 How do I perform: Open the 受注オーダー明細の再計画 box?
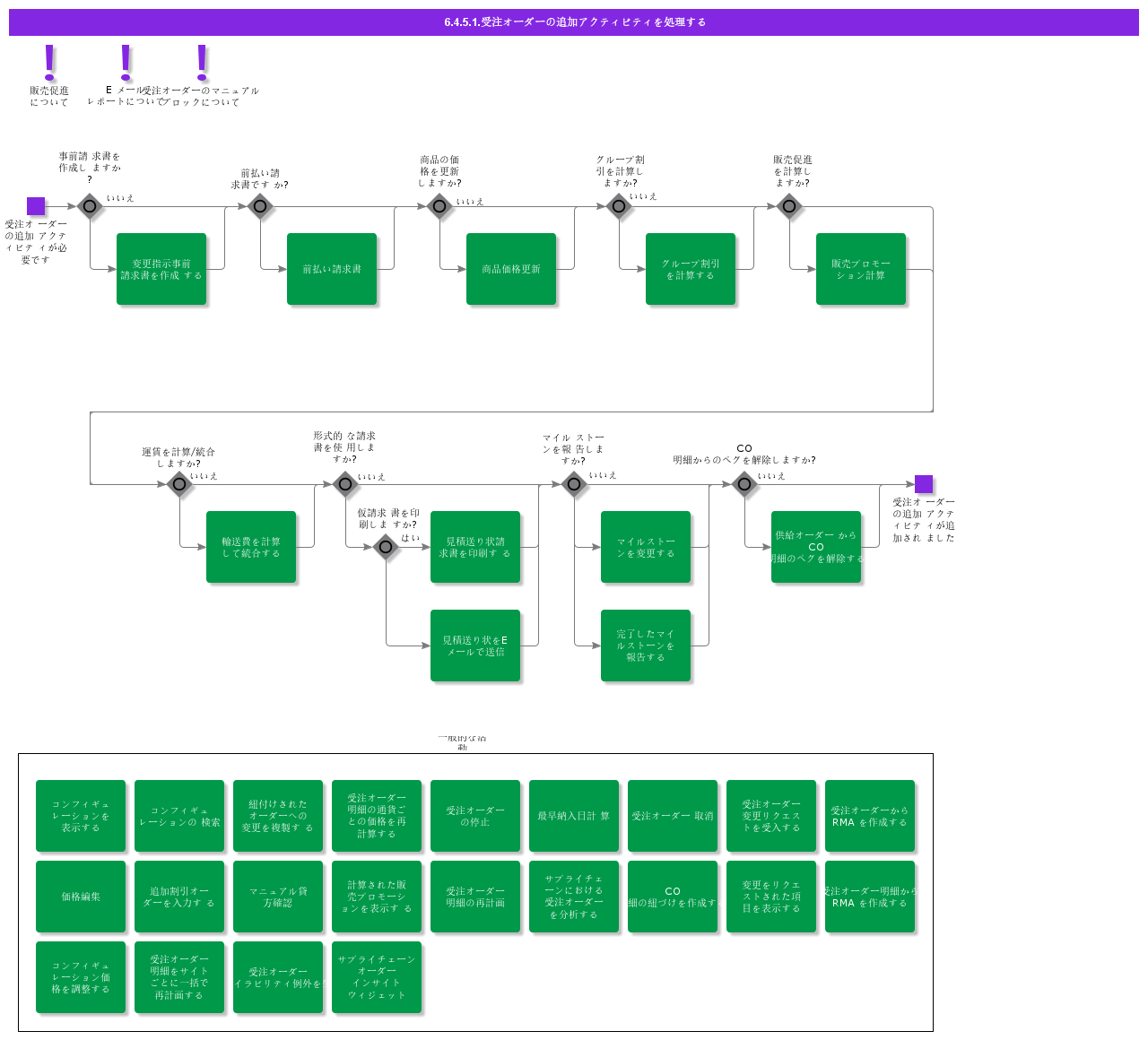[475, 897]
